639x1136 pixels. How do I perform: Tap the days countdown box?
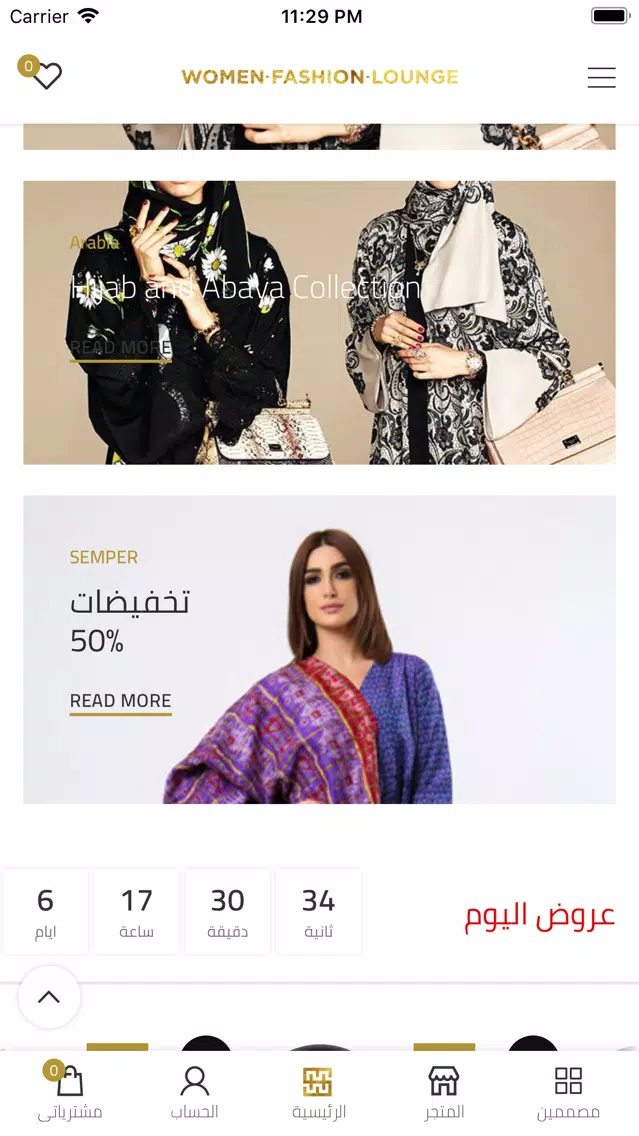point(46,911)
